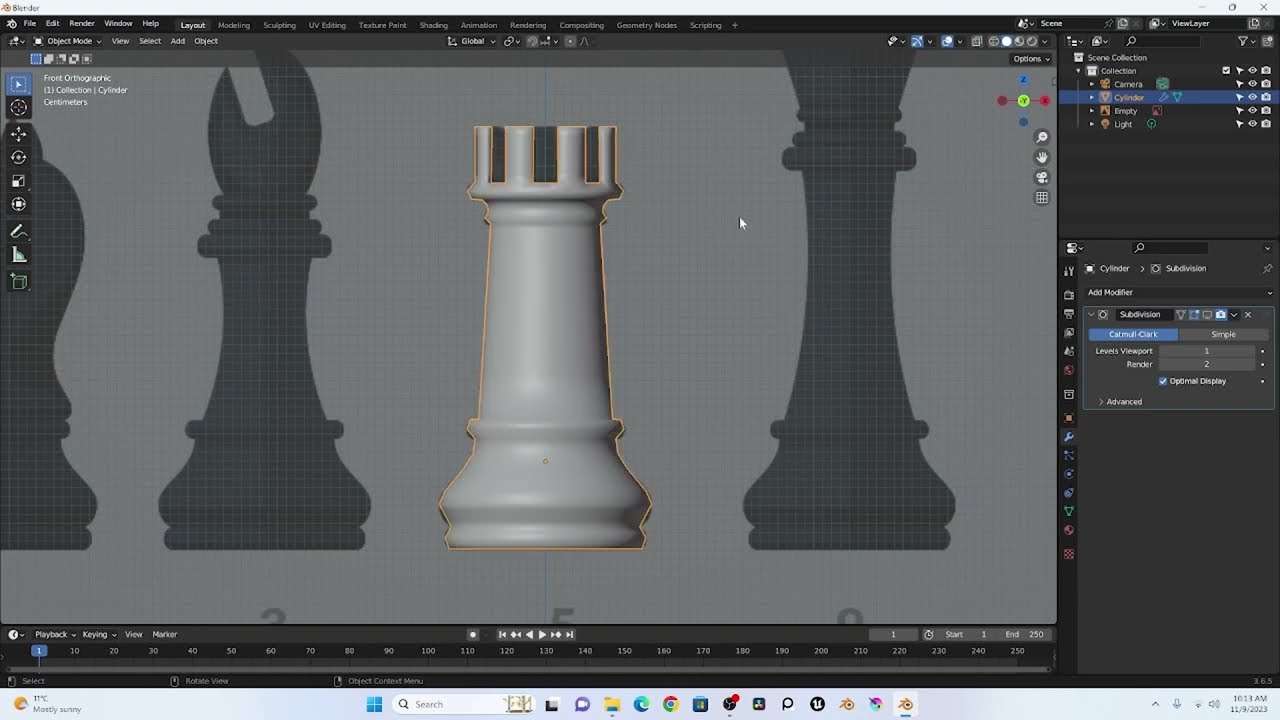Screen dimensions: 1280x720
Task: Open the Render menu
Action: tap(82, 24)
